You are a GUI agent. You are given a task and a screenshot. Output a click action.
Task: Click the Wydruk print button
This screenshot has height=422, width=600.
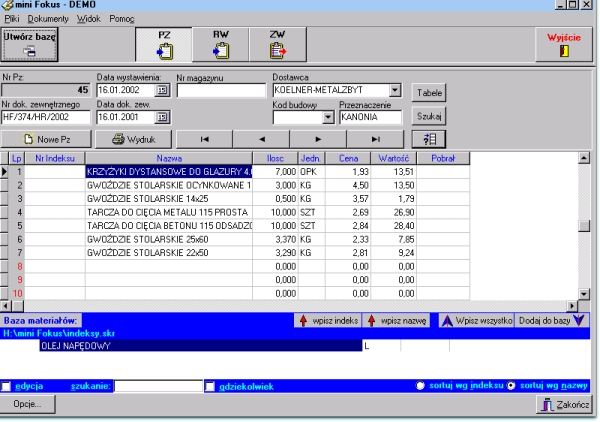coord(134,139)
